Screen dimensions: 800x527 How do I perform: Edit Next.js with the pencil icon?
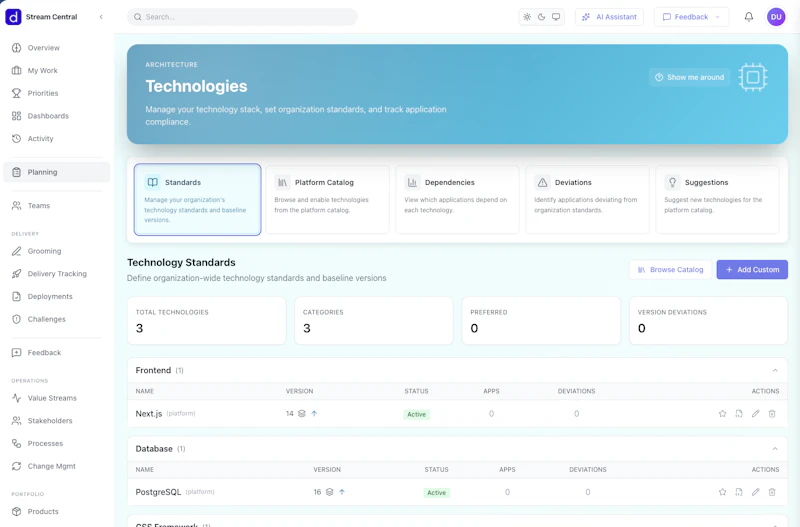[x=756, y=414]
